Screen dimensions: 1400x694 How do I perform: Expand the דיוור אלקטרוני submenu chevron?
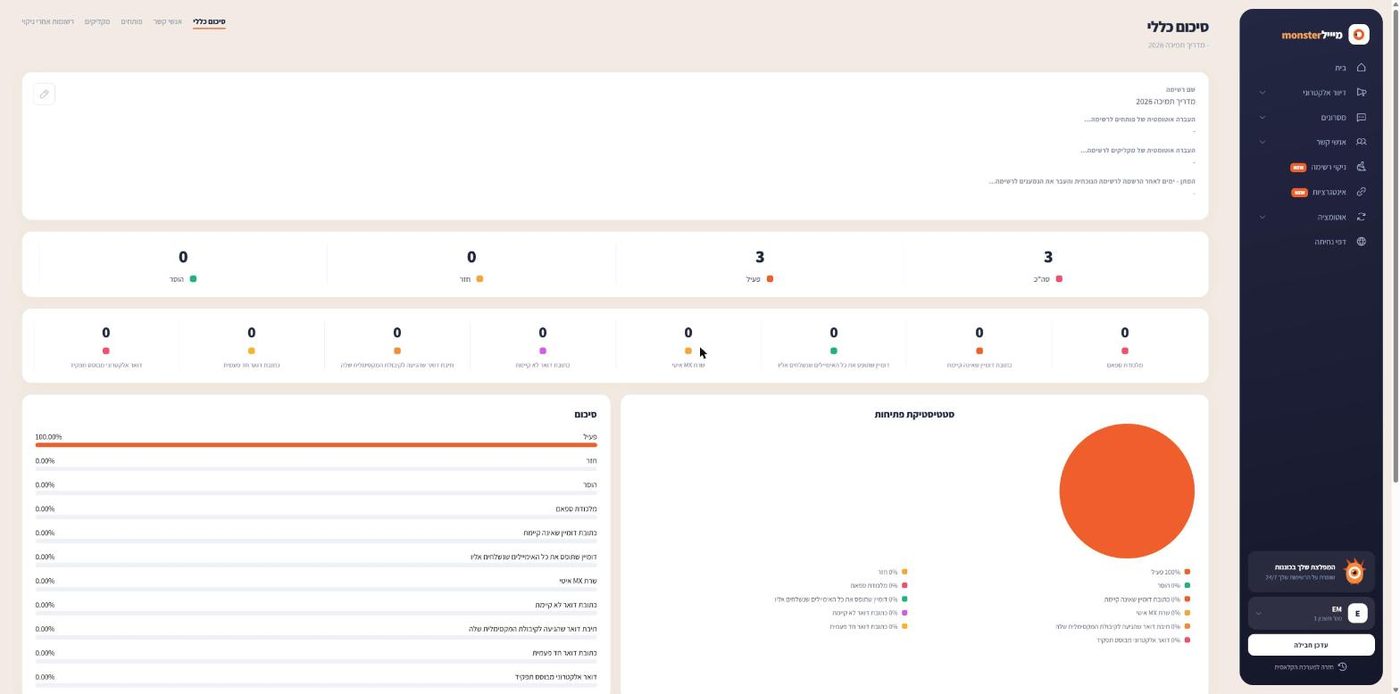1262,93
